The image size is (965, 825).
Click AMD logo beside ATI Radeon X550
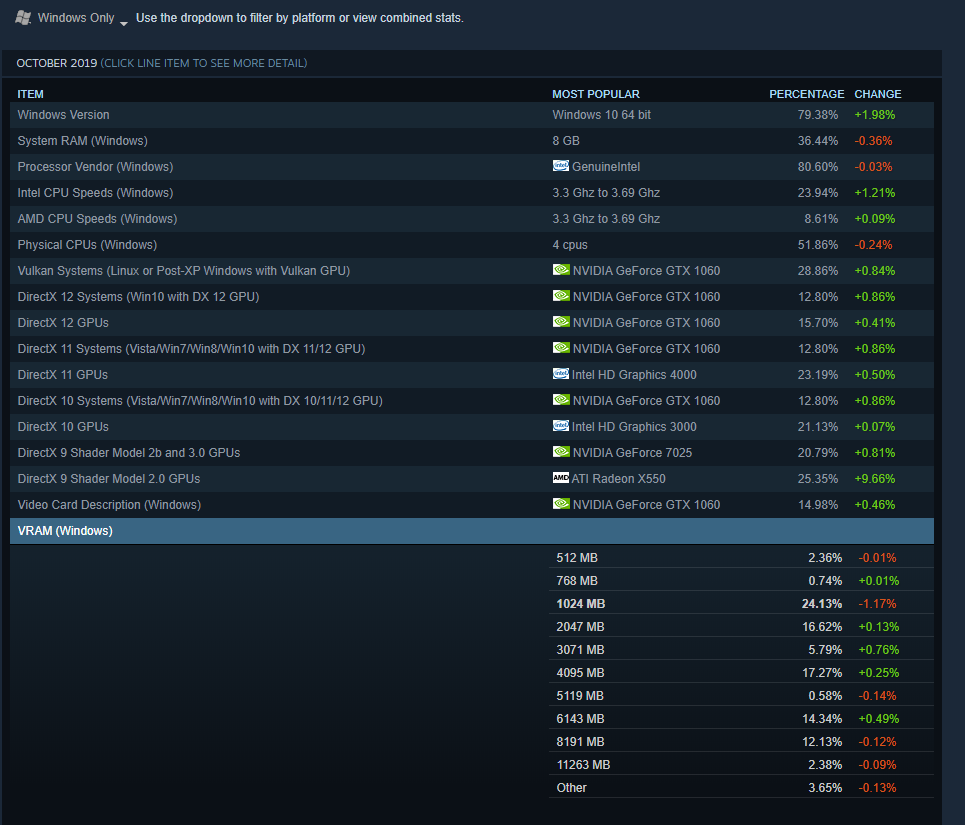point(561,477)
